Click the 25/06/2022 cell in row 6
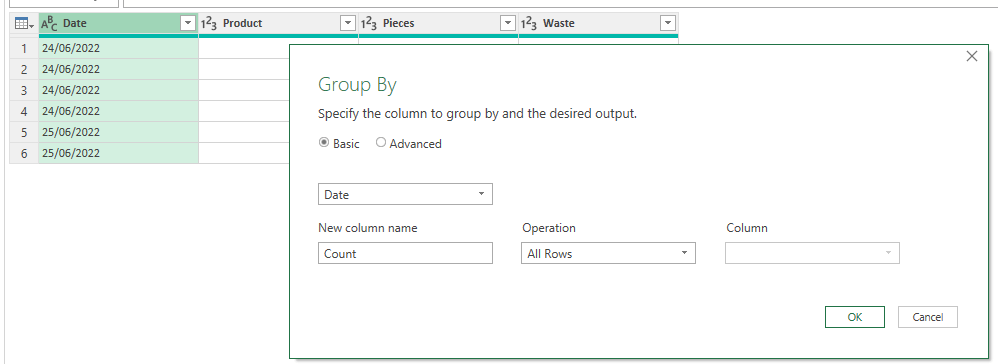The image size is (998, 364). 118,153
